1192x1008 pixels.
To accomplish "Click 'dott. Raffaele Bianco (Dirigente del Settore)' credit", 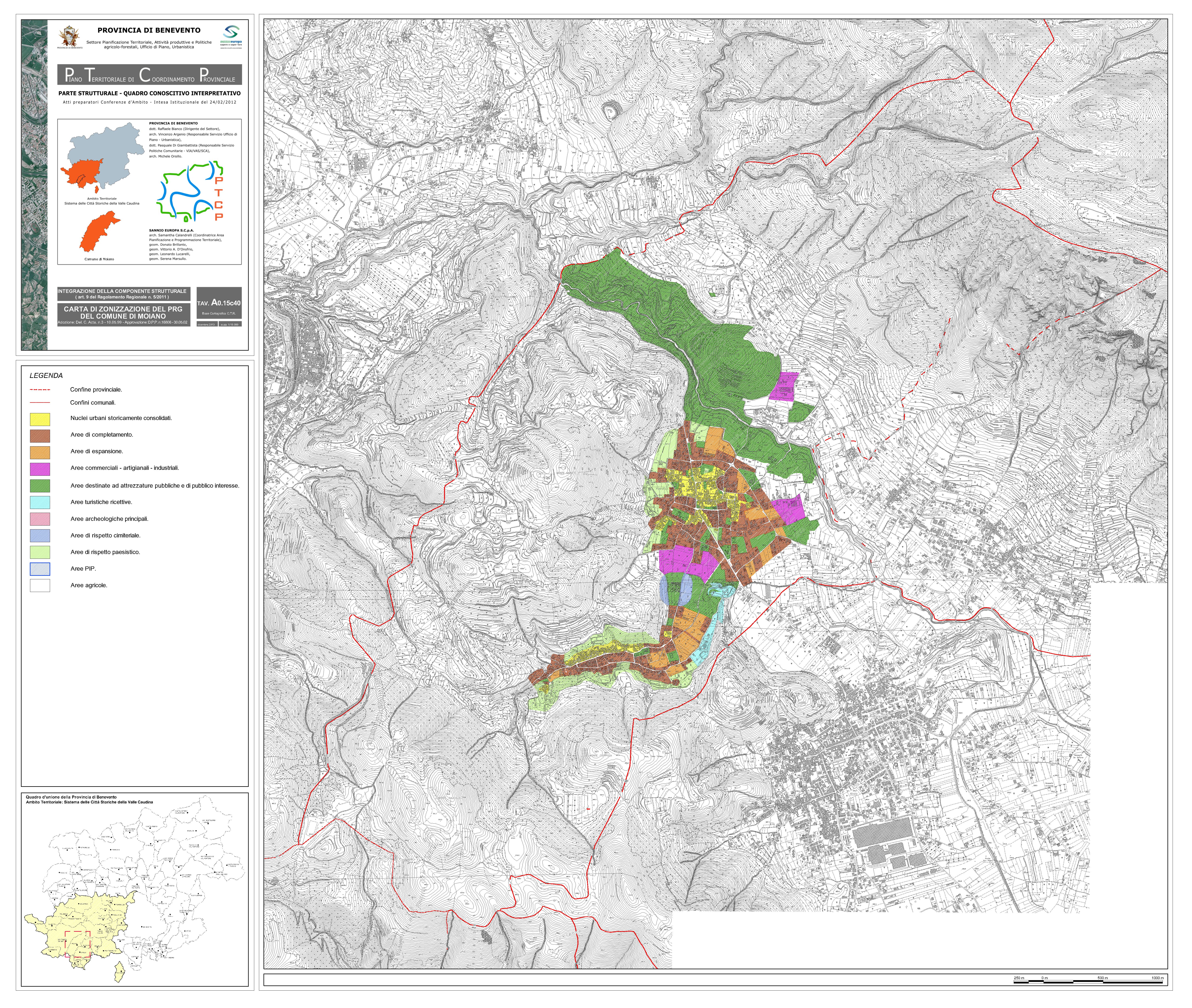I will pyautogui.click(x=185, y=129).
